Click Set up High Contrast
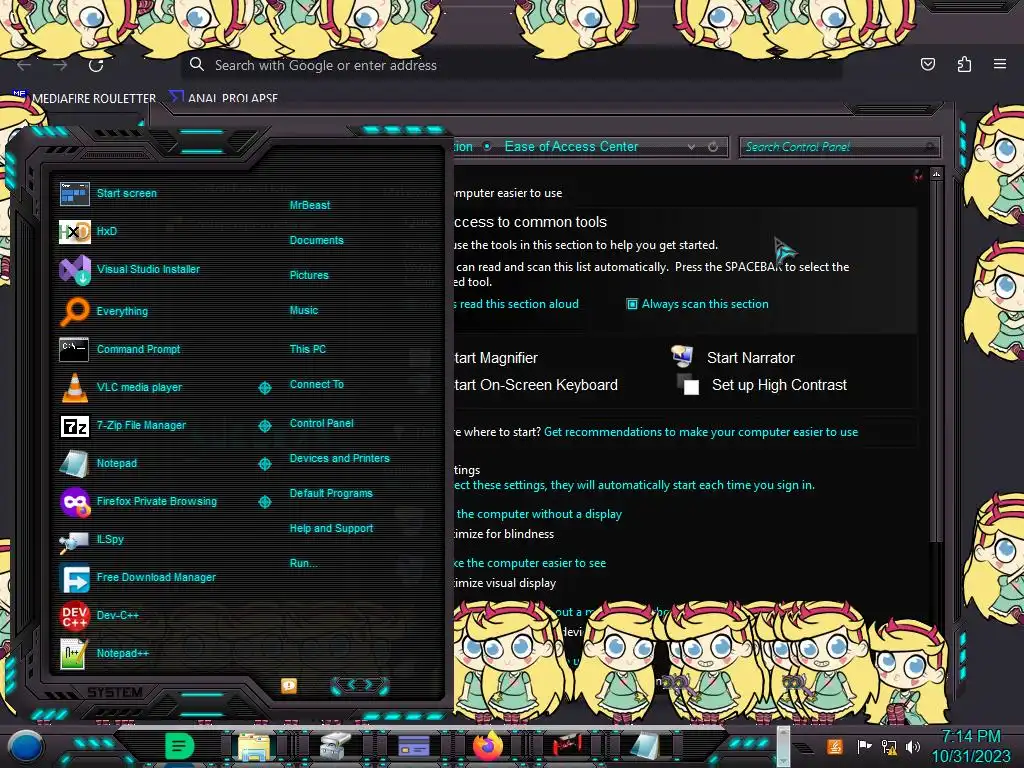The image size is (1024, 768). [779, 385]
